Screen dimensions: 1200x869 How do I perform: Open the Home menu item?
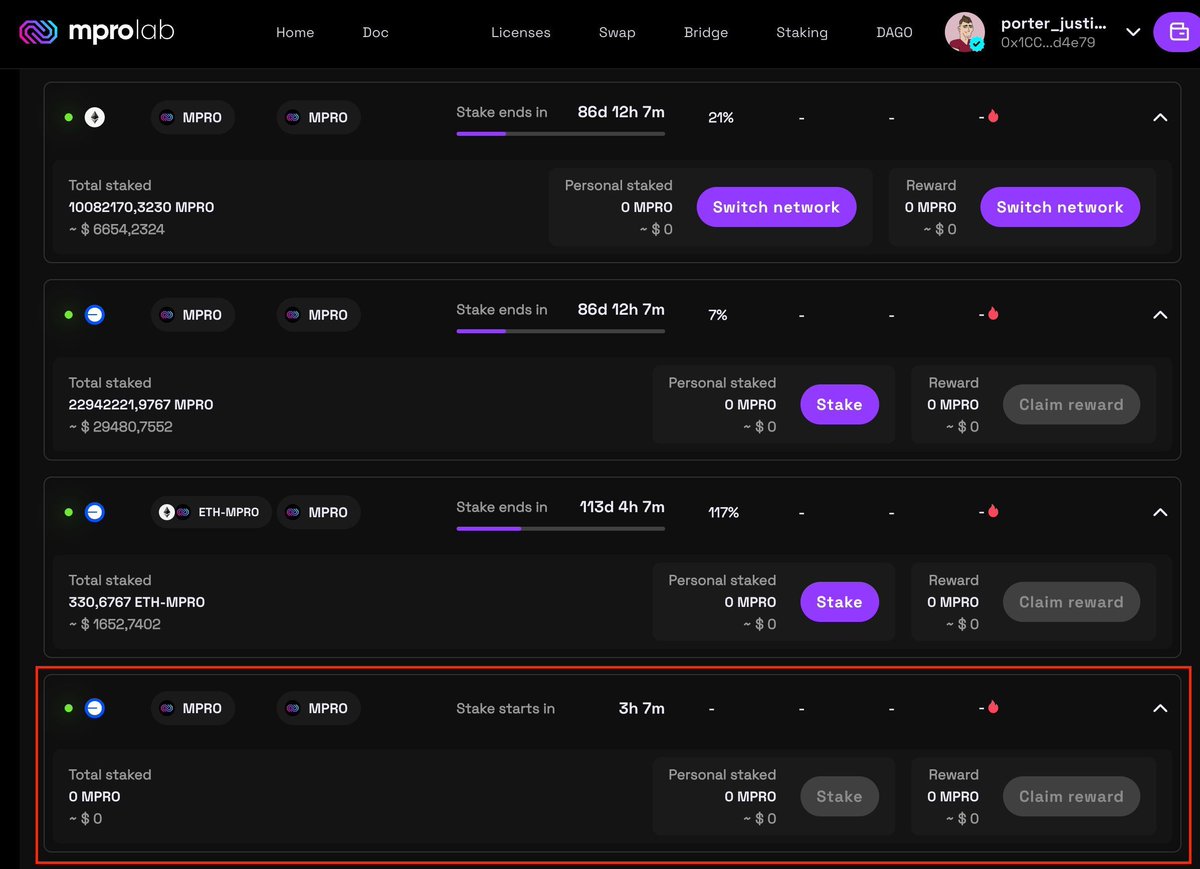click(x=295, y=32)
